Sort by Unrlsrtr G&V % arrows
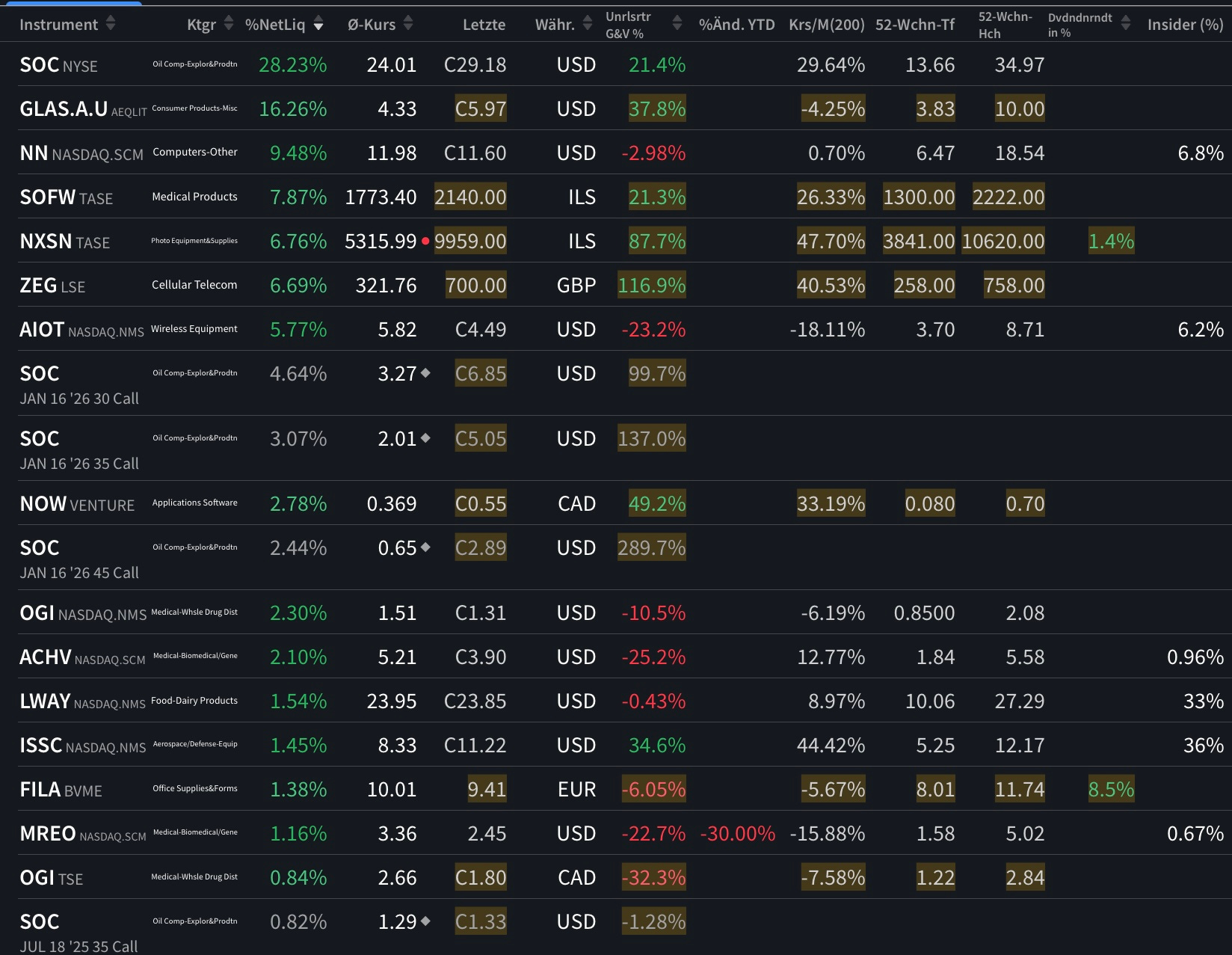 [677, 24]
